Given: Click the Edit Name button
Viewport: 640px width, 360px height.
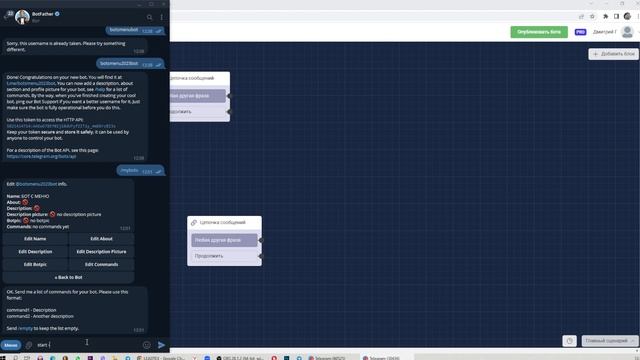Looking at the screenshot, I should coord(35,239).
